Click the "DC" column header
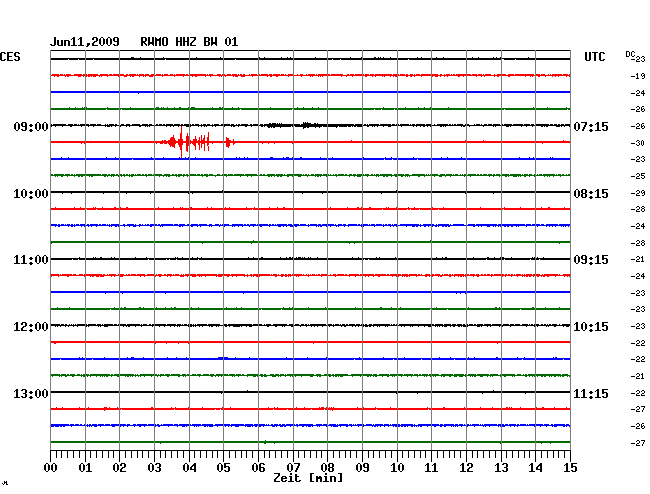Image resolution: width=650 pixels, height=494 pixels. tap(630, 54)
